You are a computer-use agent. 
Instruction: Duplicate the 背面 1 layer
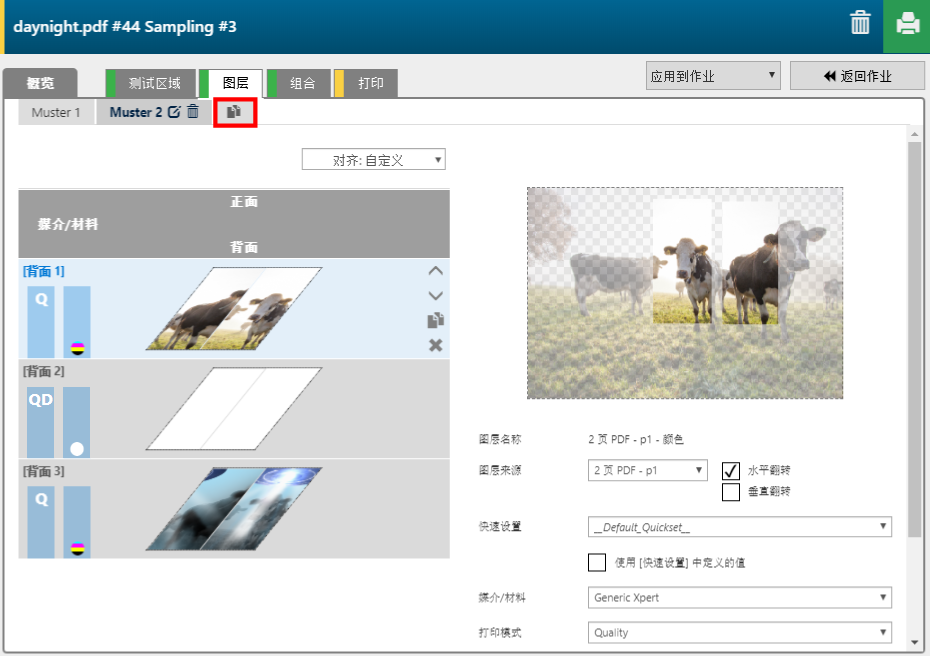435,320
